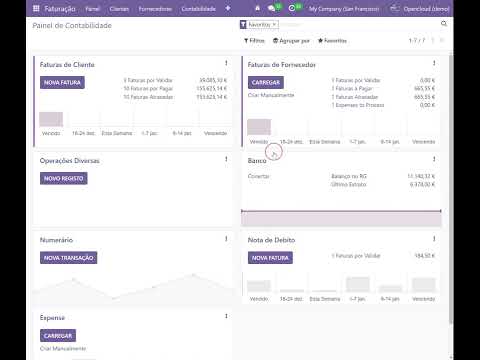Click Faturas Atrasadas in Faturas de Fornecedor
The image size is (480, 360).
click(355, 97)
